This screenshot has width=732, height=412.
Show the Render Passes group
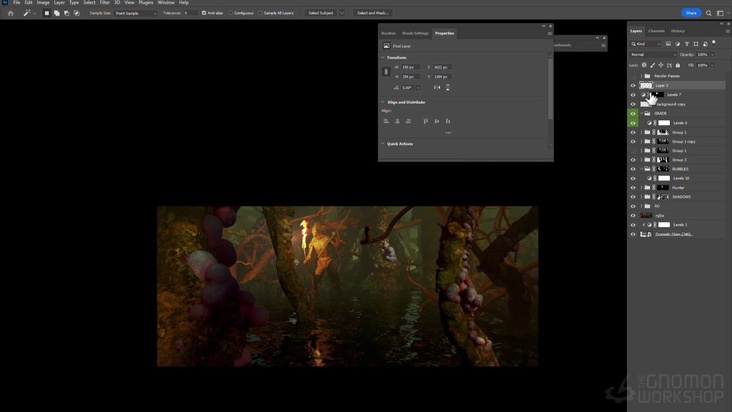coord(633,76)
